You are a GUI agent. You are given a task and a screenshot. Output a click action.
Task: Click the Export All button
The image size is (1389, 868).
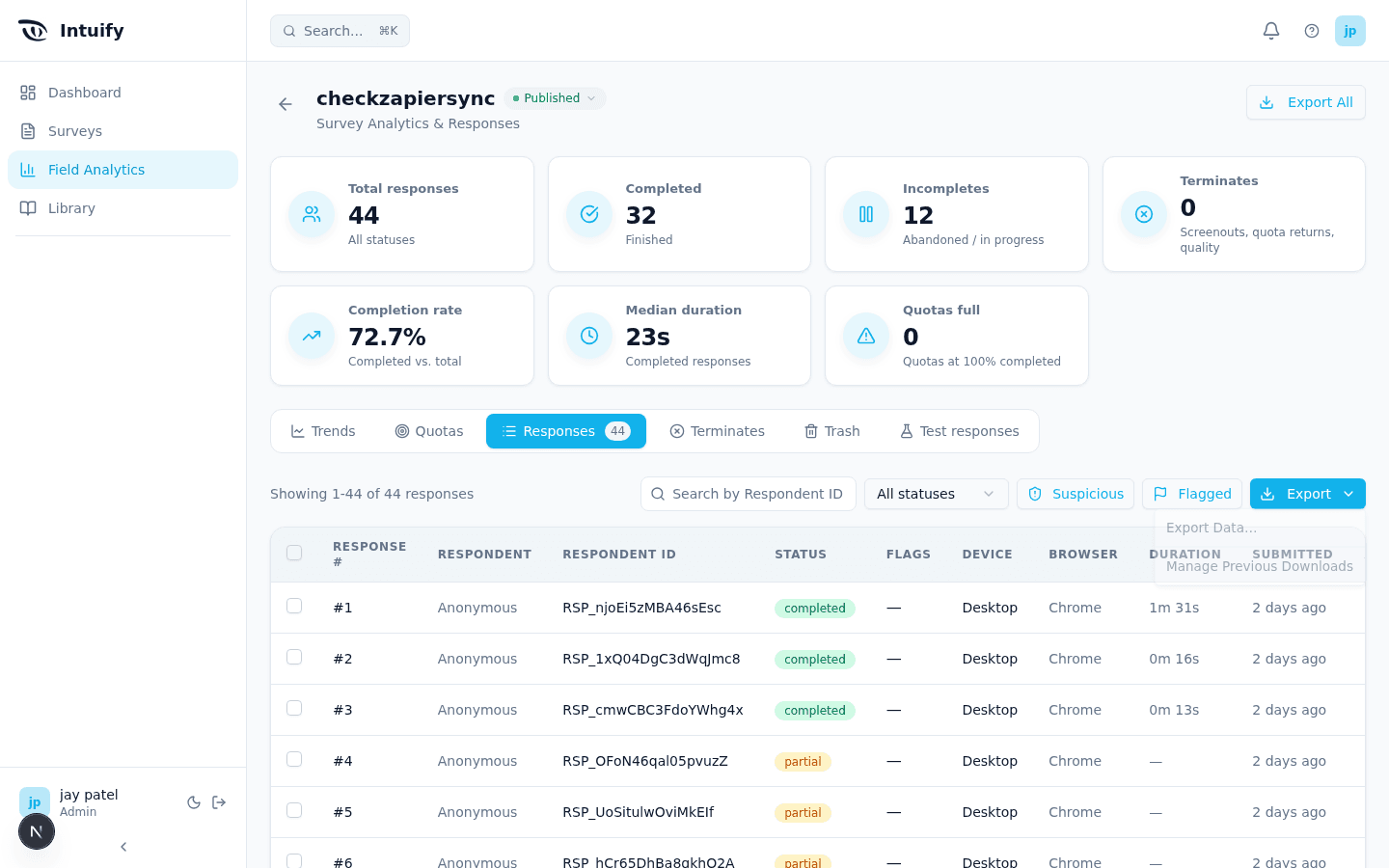click(1306, 102)
